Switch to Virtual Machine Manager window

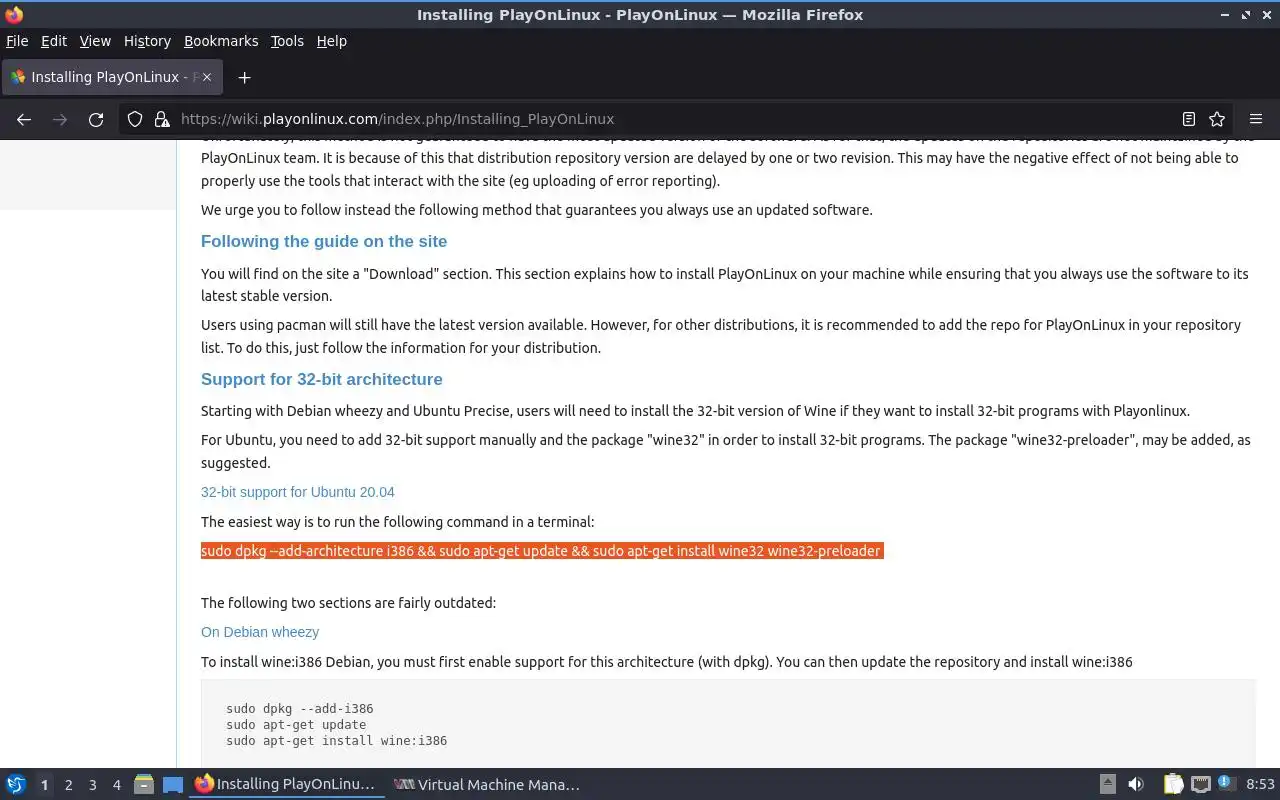tap(486, 784)
